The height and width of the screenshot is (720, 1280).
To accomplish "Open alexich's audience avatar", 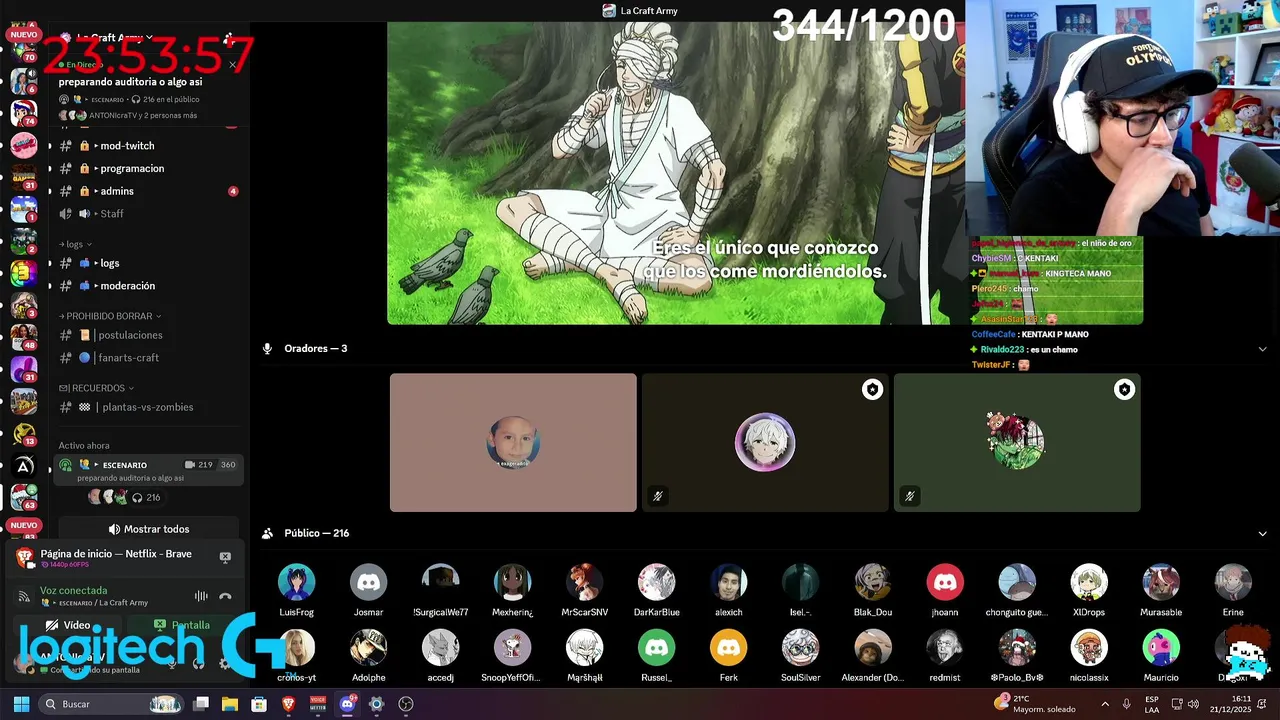I will (728, 582).
